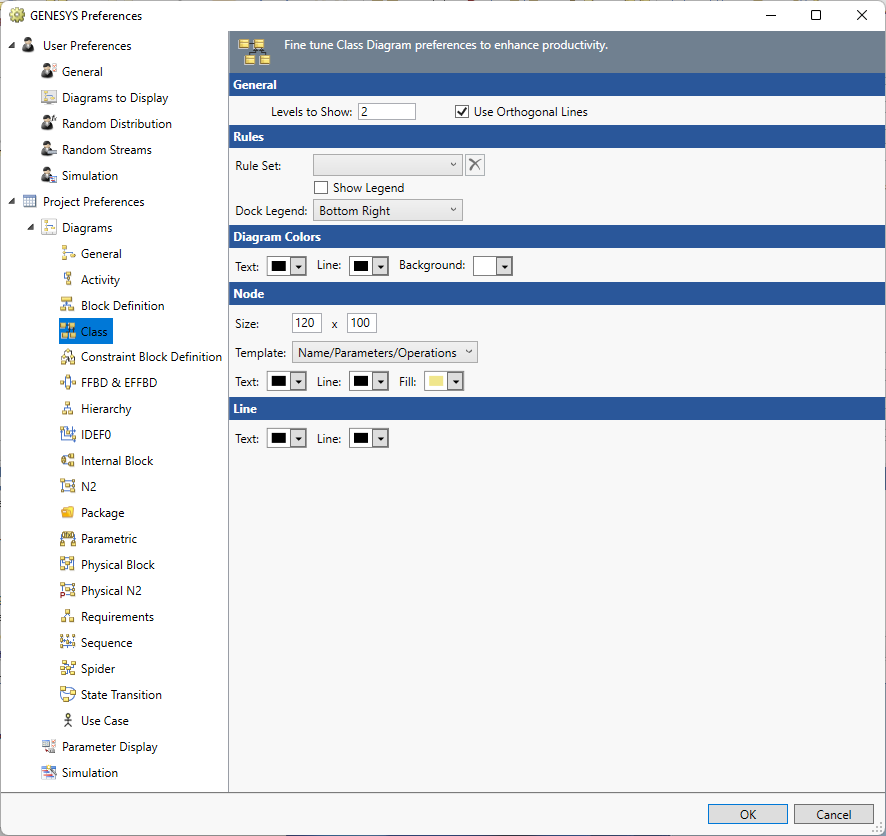Collapse User Preferences in the tree
This screenshot has width=886, height=836.
pos(10,45)
